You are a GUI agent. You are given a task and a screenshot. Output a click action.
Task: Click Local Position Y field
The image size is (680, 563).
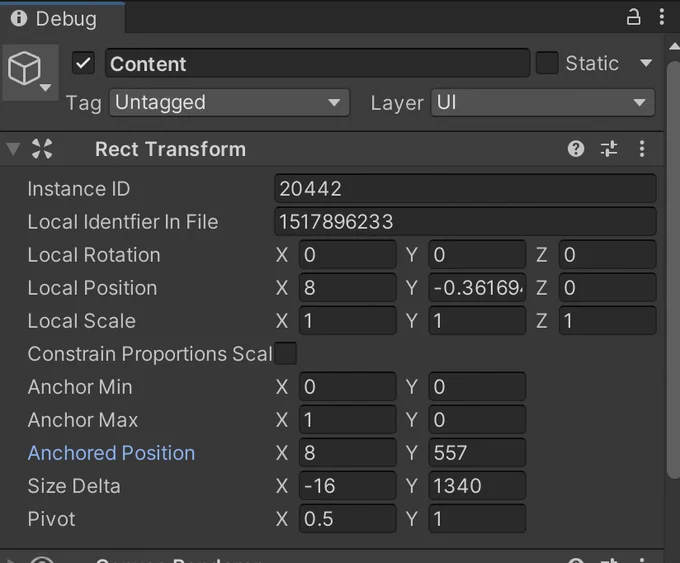click(x=477, y=288)
